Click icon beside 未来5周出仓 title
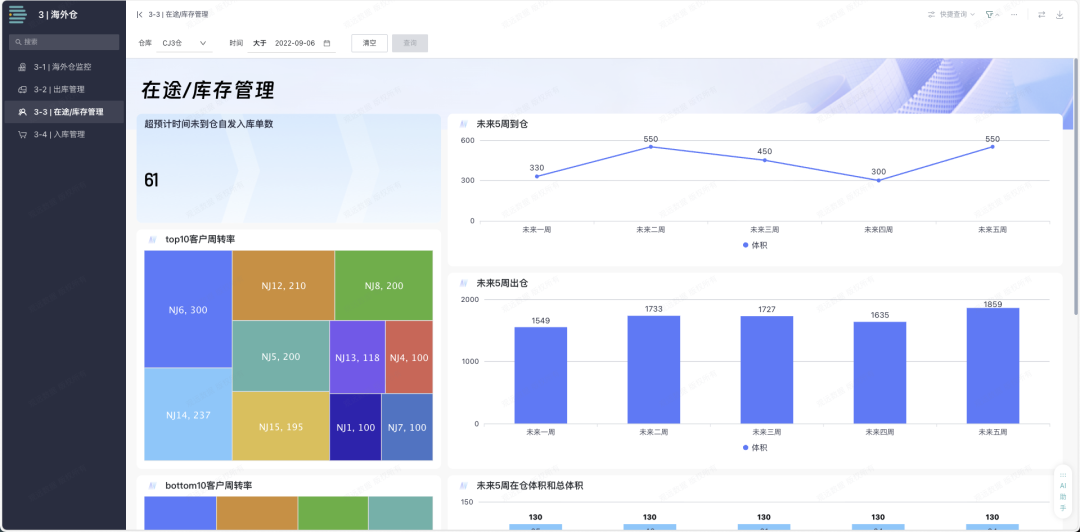This screenshot has width=1080, height=532. click(x=464, y=283)
